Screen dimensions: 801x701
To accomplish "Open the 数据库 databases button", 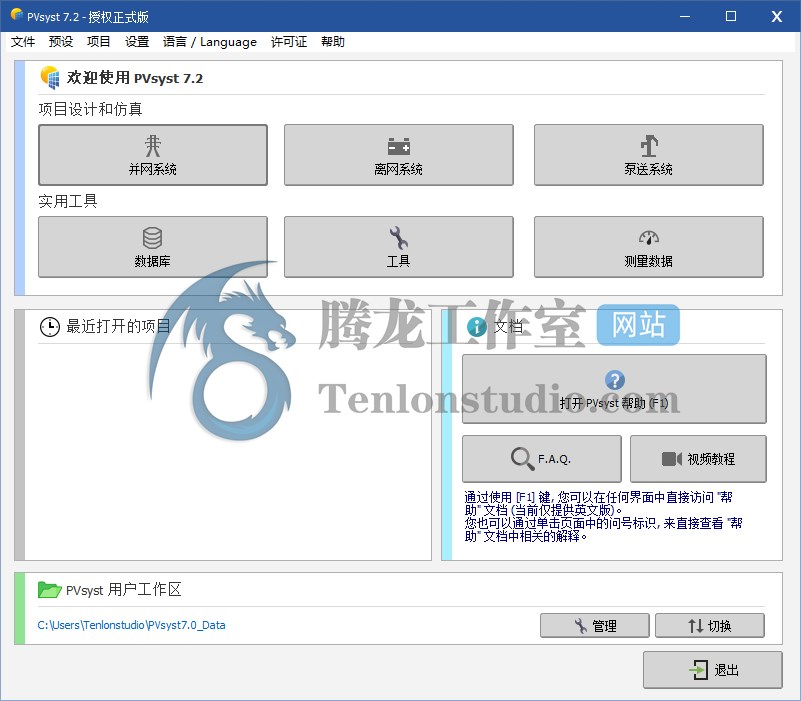I will (153, 247).
